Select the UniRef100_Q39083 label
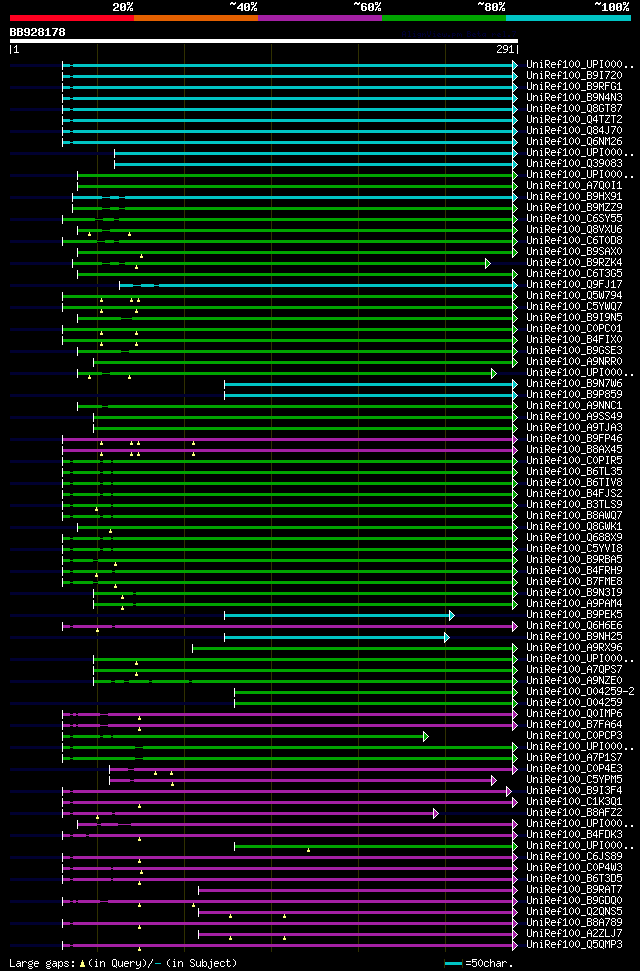 click(574, 163)
